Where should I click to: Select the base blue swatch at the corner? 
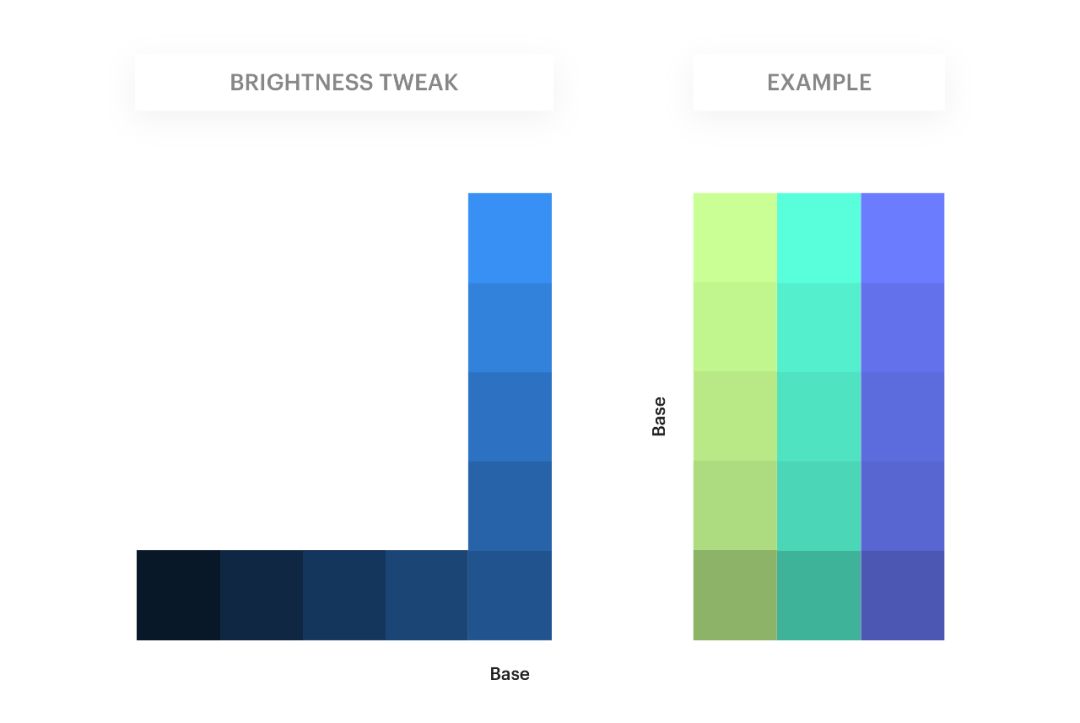[x=510, y=595]
